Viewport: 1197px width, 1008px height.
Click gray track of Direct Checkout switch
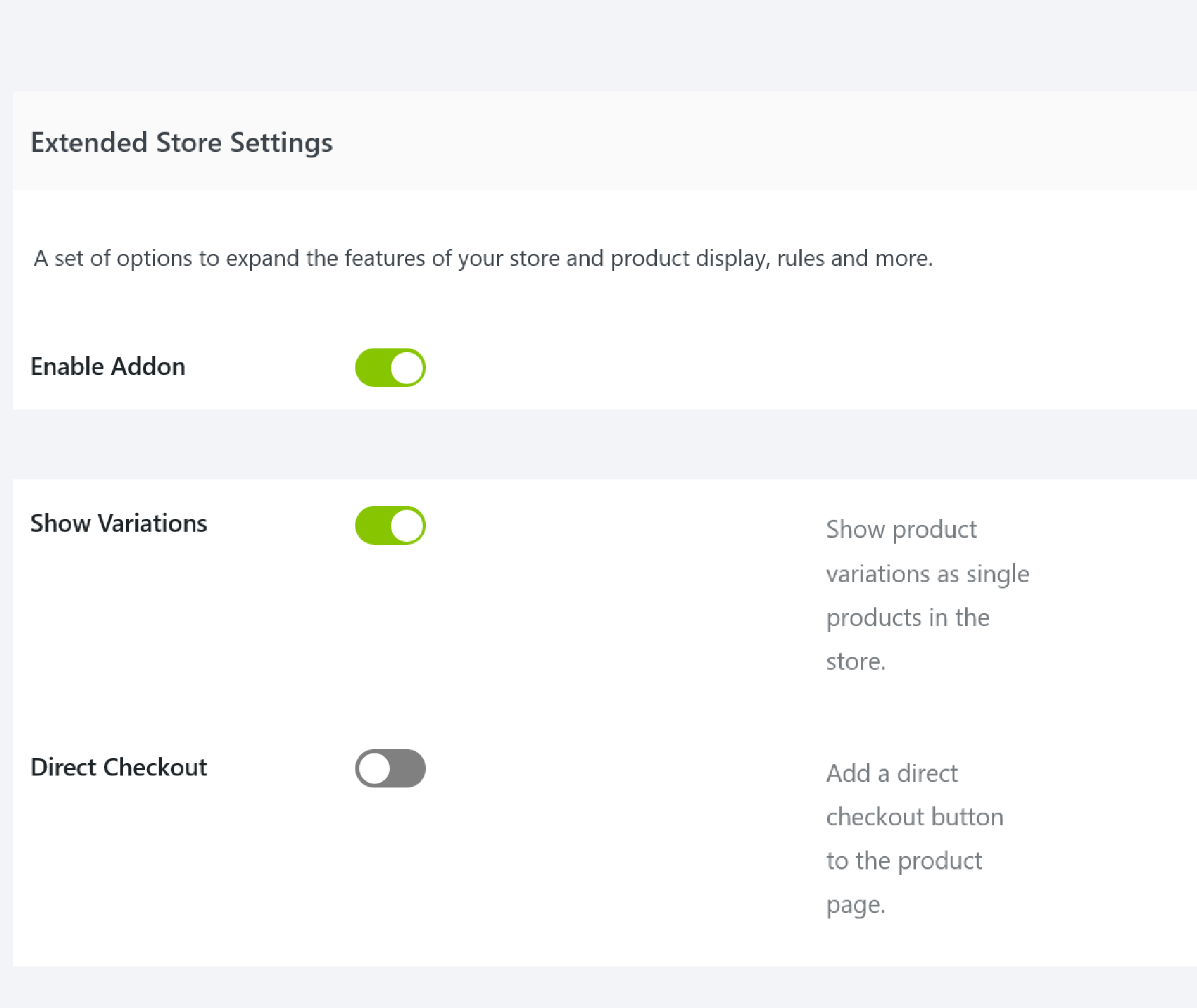pyautogui.click(x=409, y=768)
